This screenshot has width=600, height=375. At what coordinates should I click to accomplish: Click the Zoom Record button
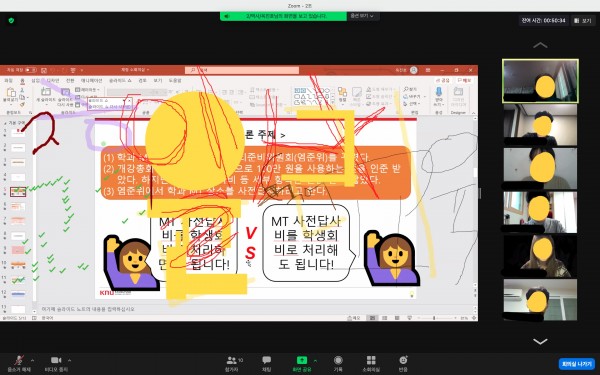tap(338, 363)
